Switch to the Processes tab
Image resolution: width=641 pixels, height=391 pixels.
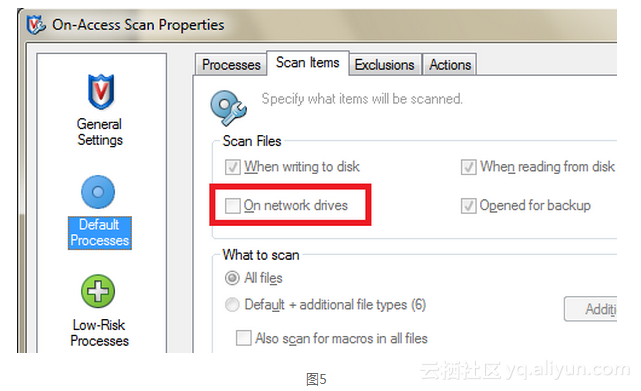point(231,65)
